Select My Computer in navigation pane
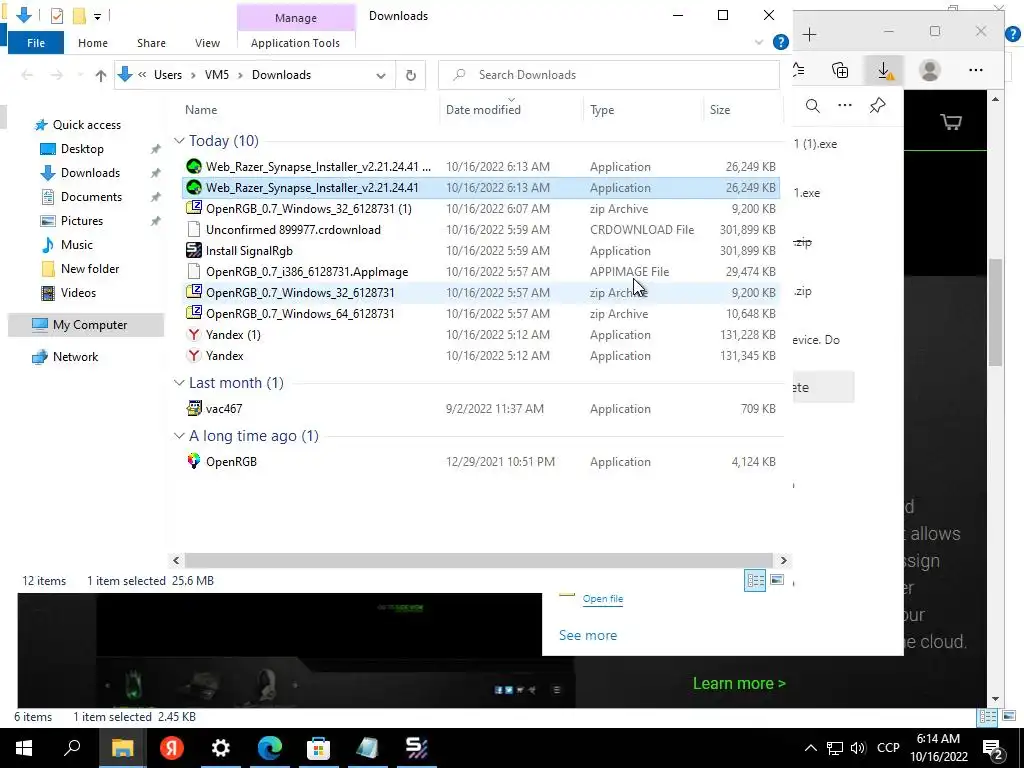 point(89,325)
